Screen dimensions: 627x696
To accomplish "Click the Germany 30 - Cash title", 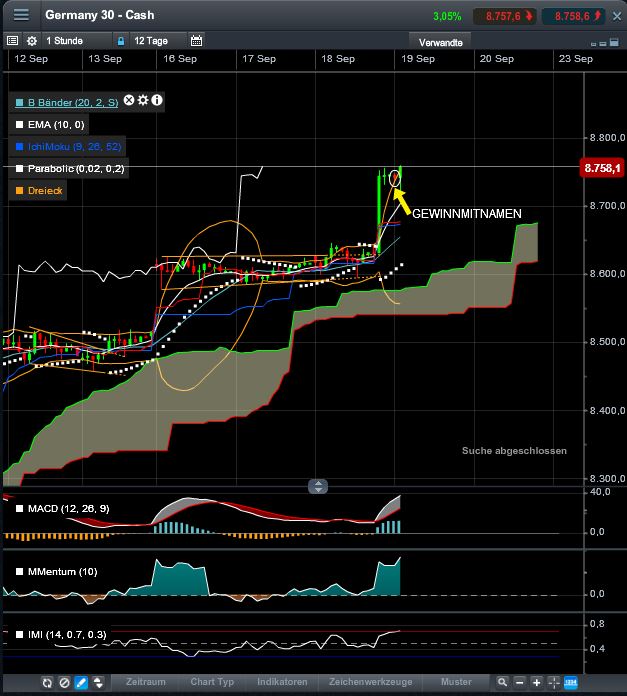I will click(x=100, y=15).
